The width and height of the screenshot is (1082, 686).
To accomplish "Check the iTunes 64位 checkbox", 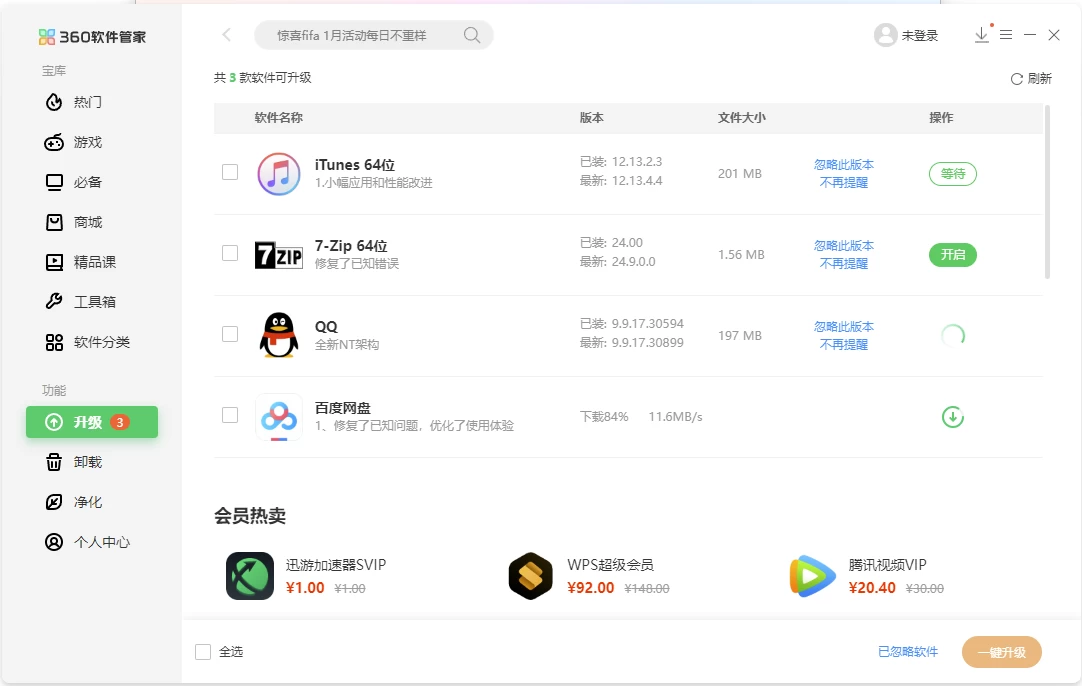I will click(230, 172).
